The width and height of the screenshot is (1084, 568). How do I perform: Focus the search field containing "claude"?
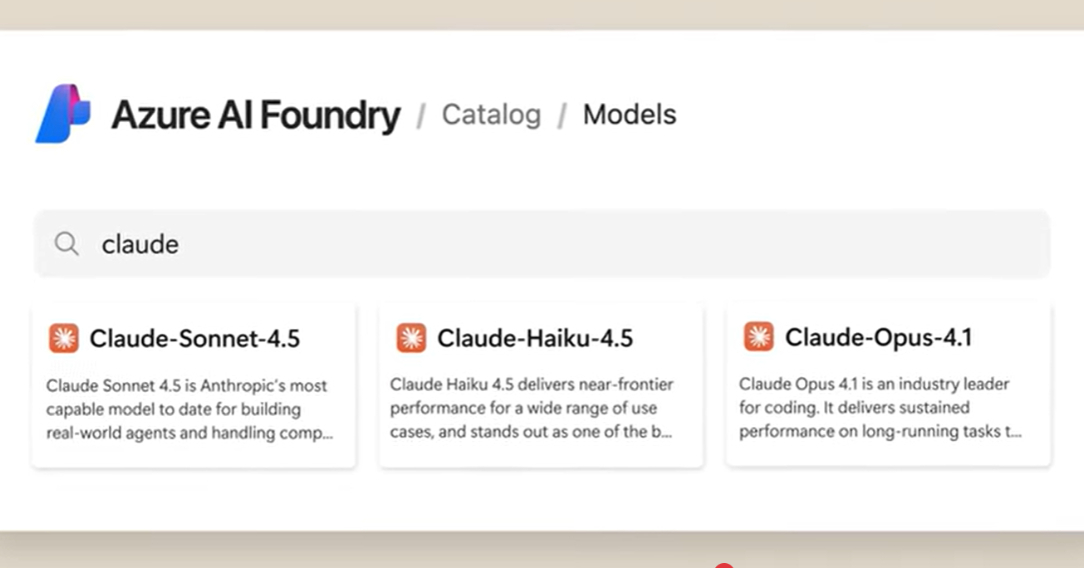pos(560,244)
